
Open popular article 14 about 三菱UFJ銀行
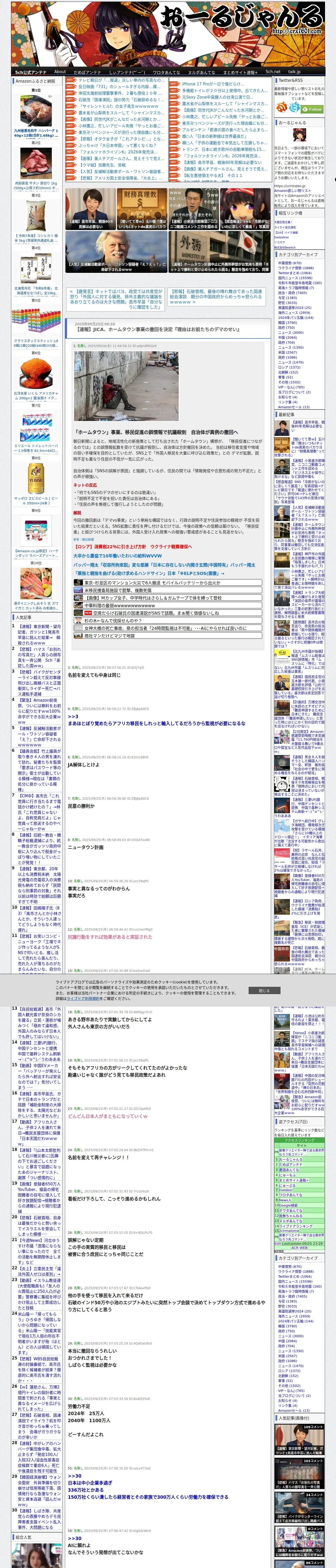pyautogui.click(x=39, y=1051)
